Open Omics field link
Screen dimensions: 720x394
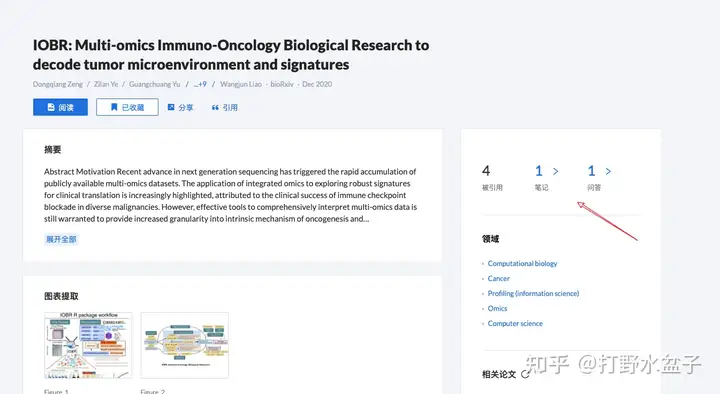(x=497, y=309)
